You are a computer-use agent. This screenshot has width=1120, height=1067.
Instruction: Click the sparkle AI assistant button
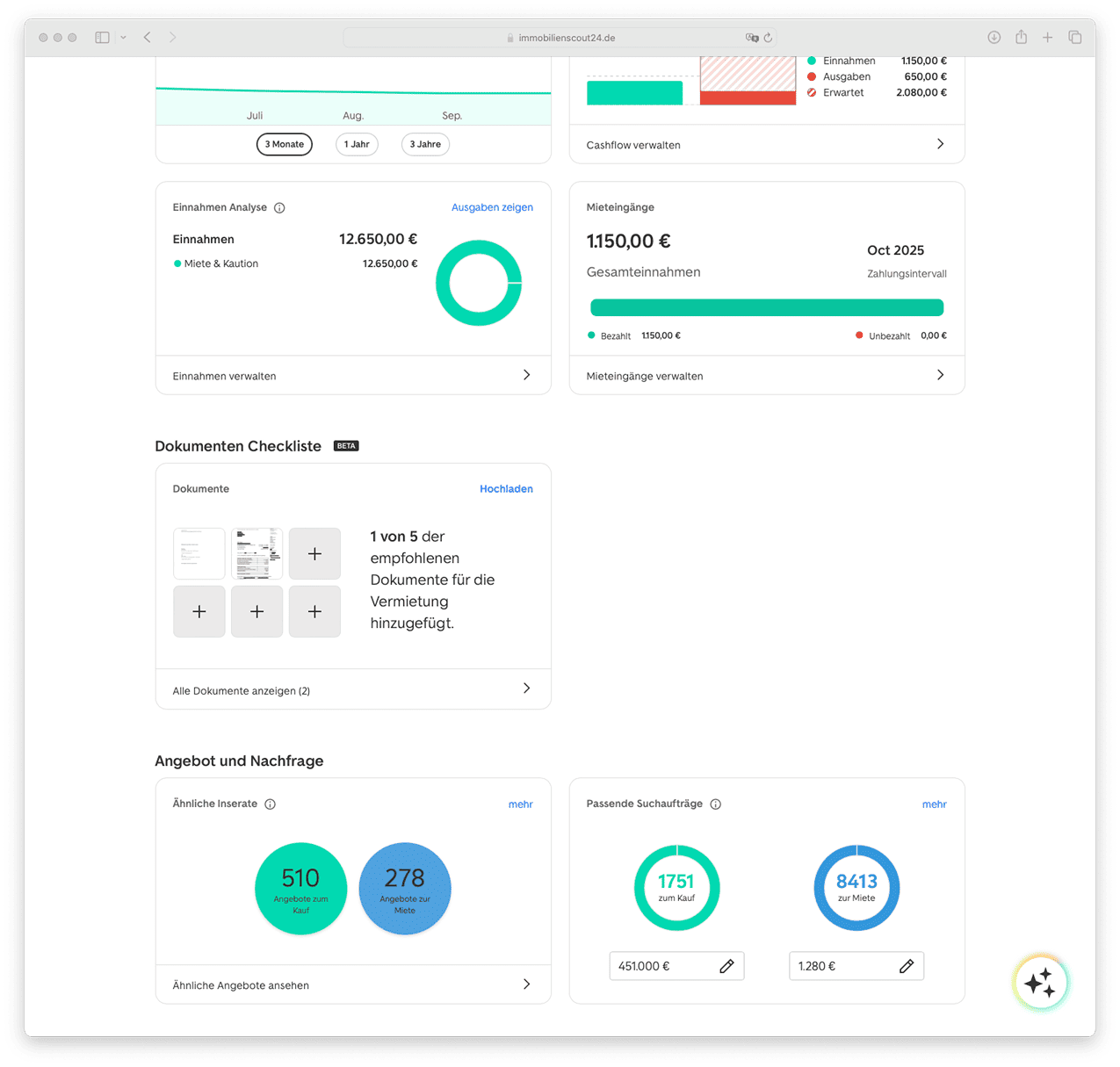pos(1040,983)
